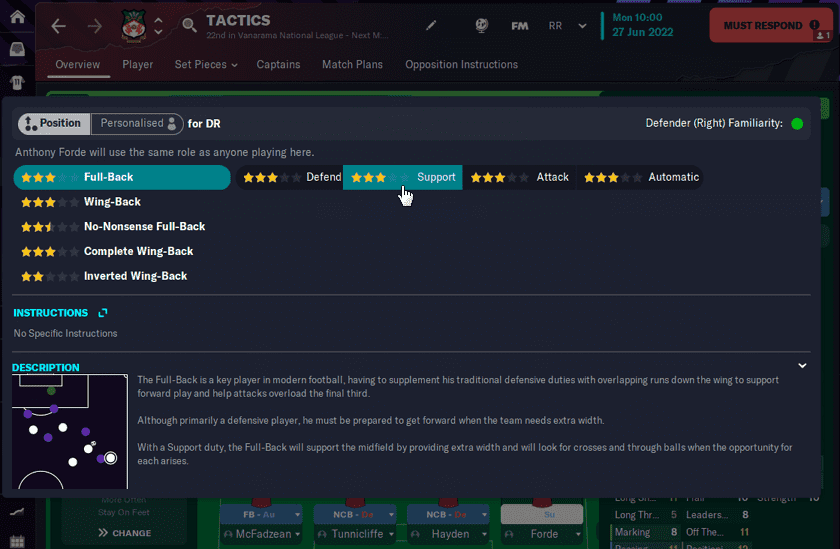Switch to the Personalised toggle
Image resolution: width=840 pixels, height=549 pixels.
(x=137, y=124)
